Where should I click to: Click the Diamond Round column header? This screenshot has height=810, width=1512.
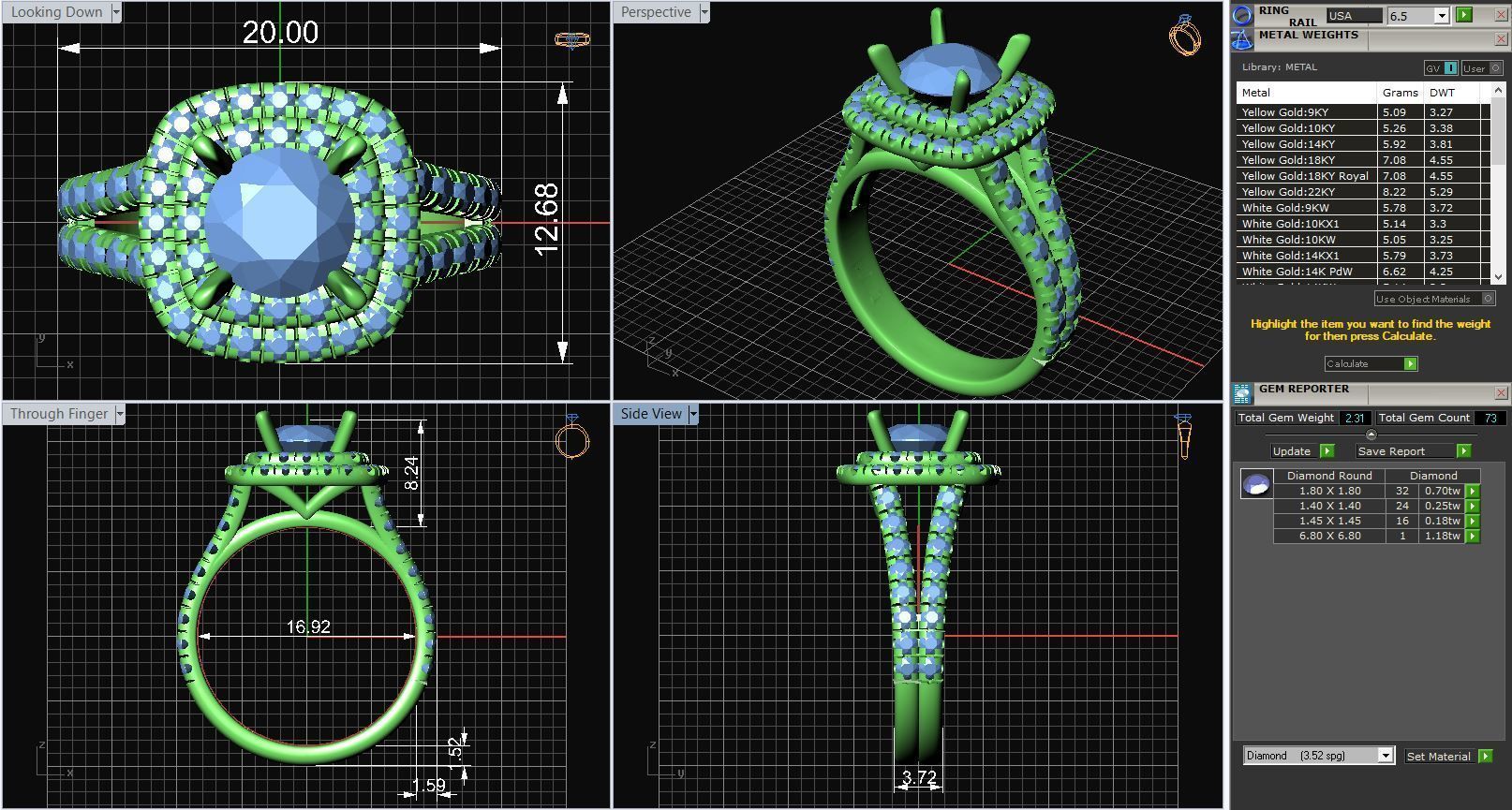coord(1329,476)
